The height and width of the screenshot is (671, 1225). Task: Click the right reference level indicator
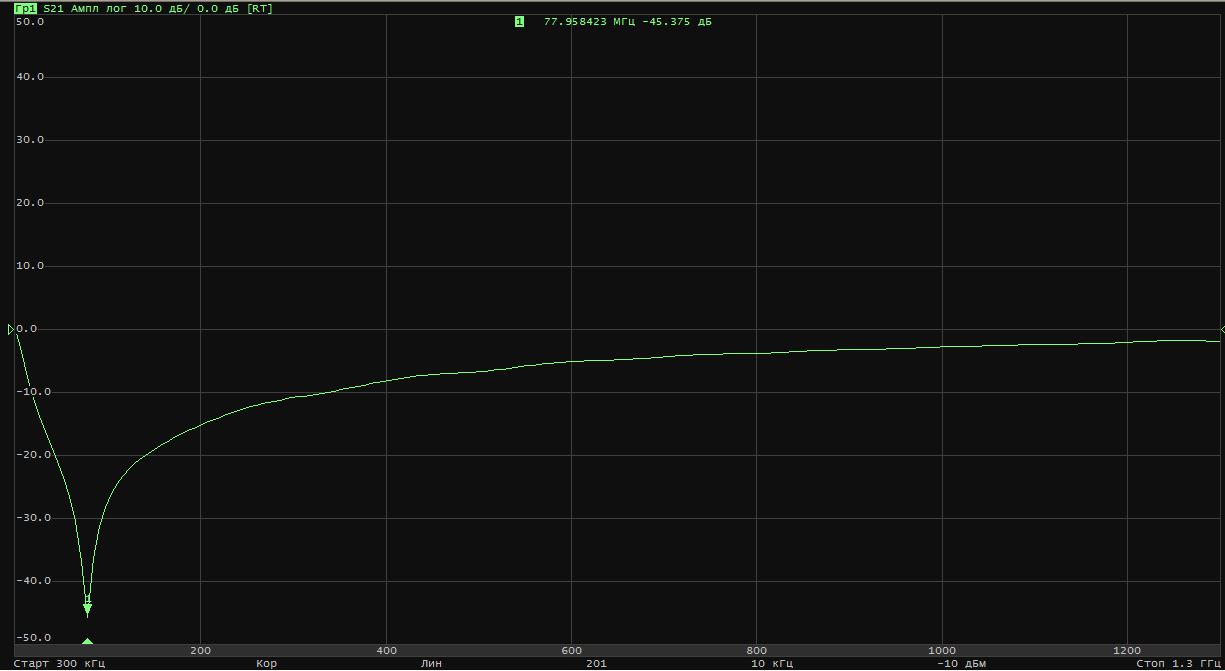[x=1222, y=329]
